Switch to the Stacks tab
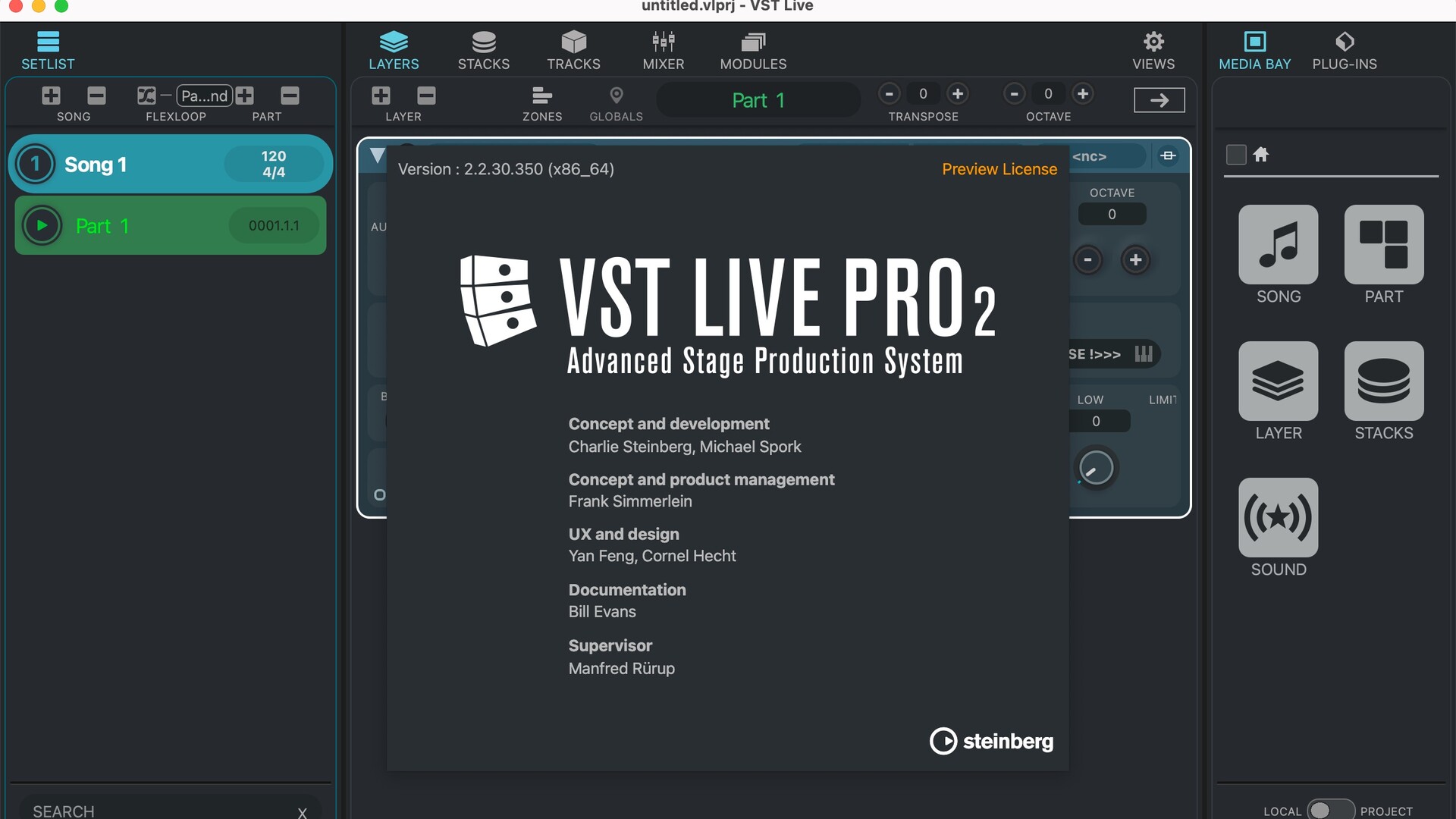The width and height of the screenshot is (1456, 819). click(x=484, y=50)
